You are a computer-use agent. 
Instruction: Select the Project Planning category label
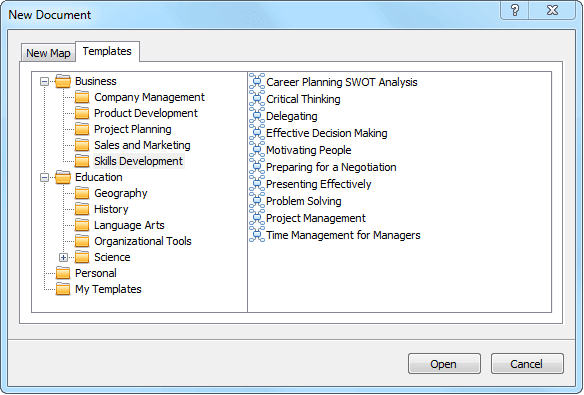tap(133, 129)
